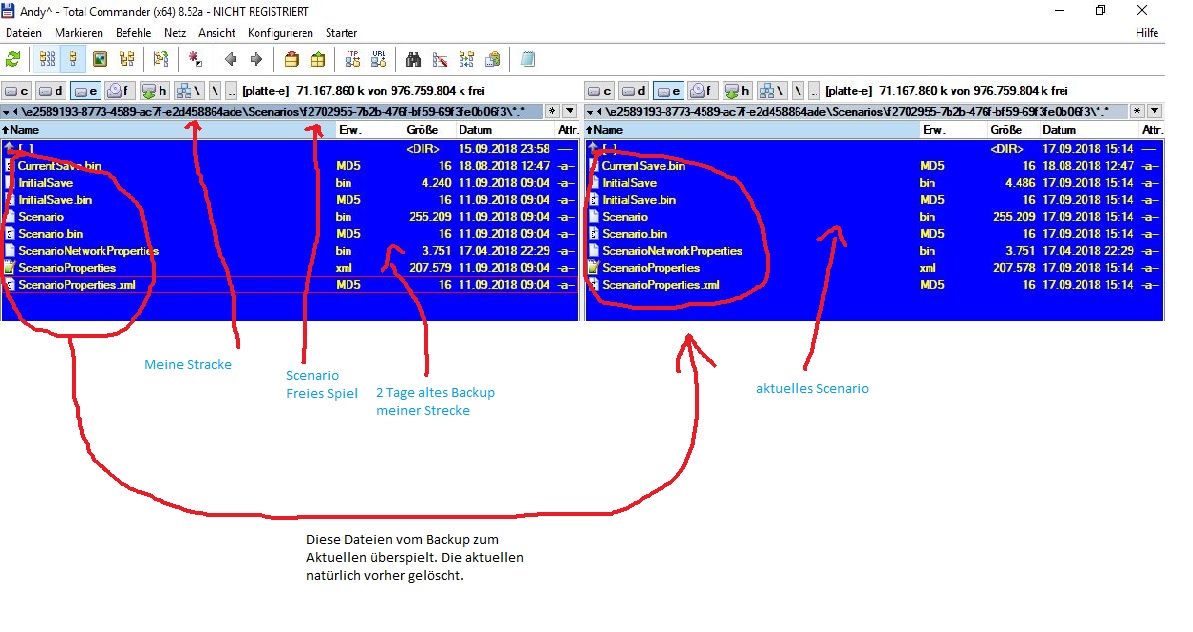
Task: Open right panel directory history dropdown arrow
Action: coord(1154,111)
